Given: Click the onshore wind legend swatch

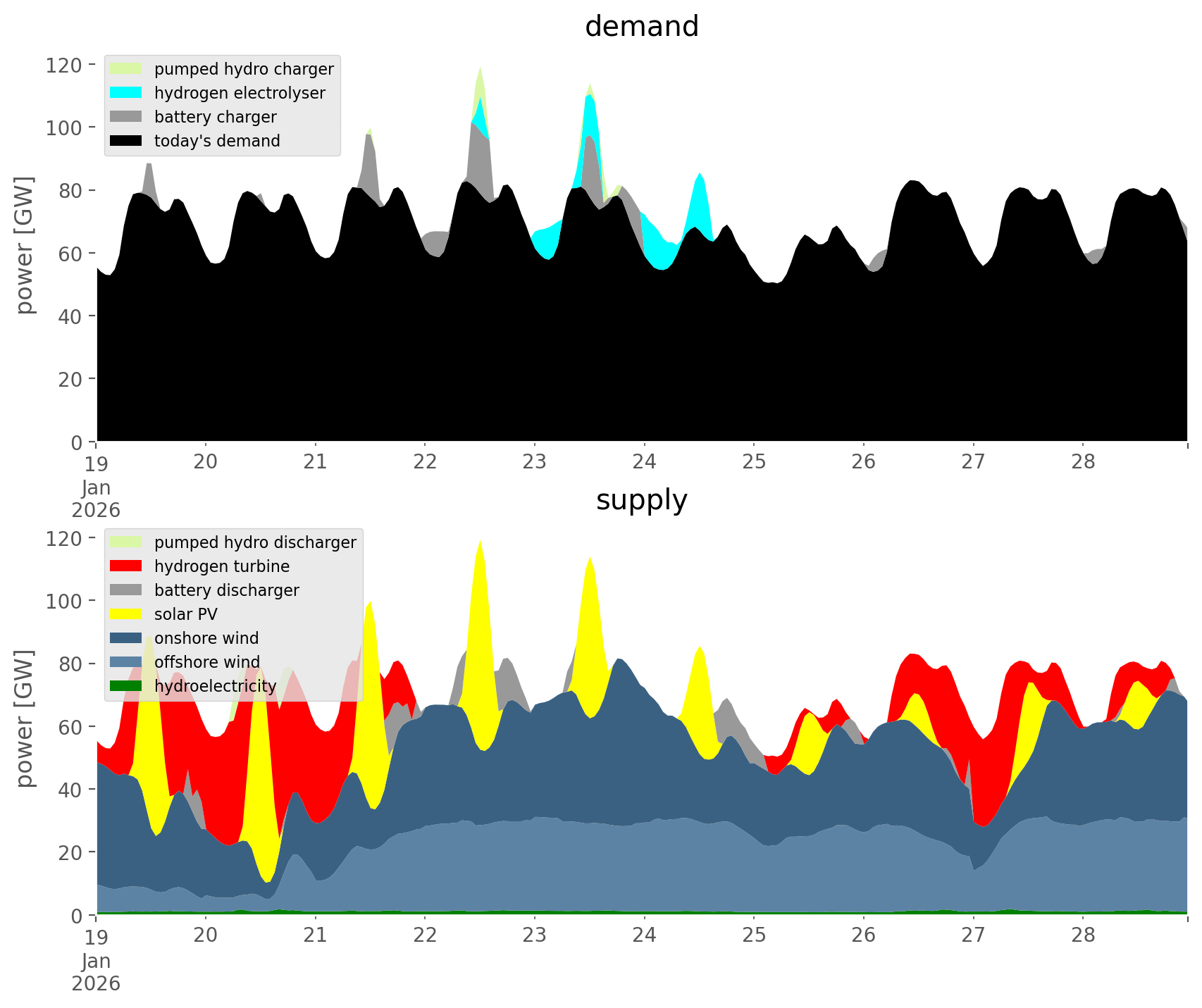Looking at the screenshot, I should click(x=126, y=638).
